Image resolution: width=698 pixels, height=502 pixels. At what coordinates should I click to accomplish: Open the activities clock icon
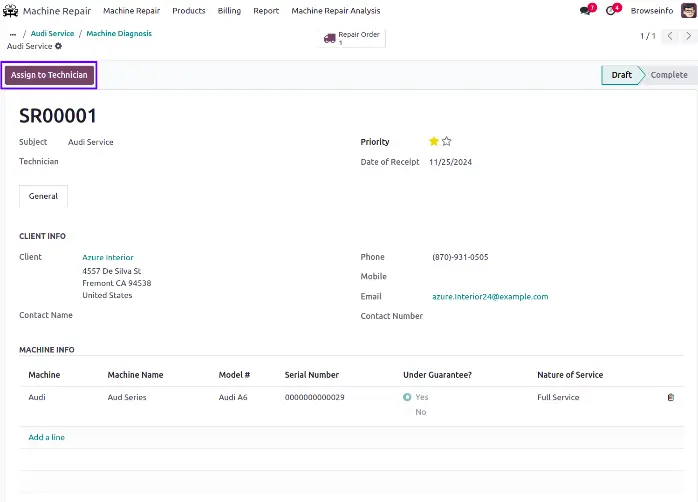[612, 11]
